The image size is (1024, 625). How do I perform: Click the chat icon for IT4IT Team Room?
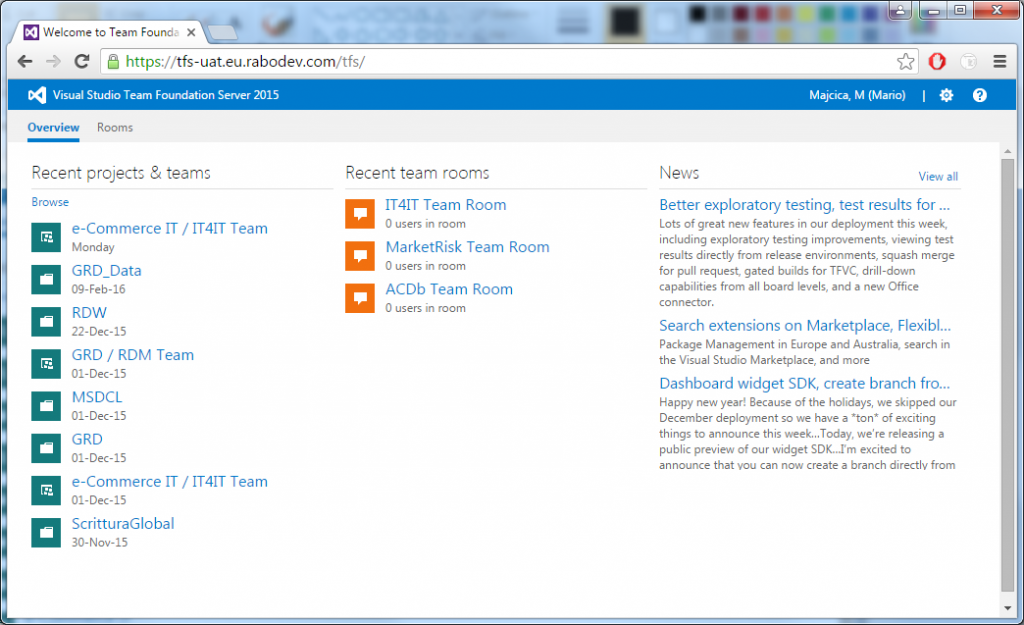point(360,214)
